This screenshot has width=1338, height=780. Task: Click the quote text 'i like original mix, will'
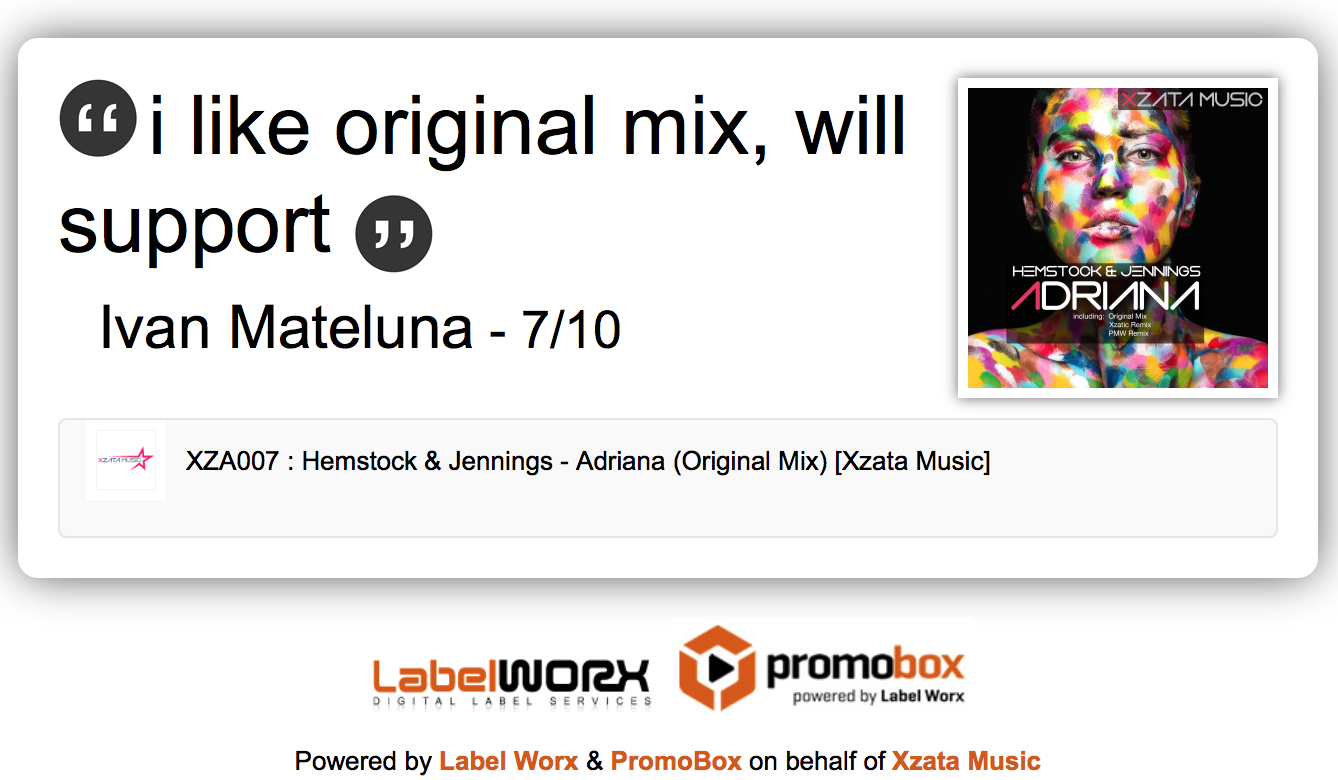pyautogui.click(x=528, y=126)
